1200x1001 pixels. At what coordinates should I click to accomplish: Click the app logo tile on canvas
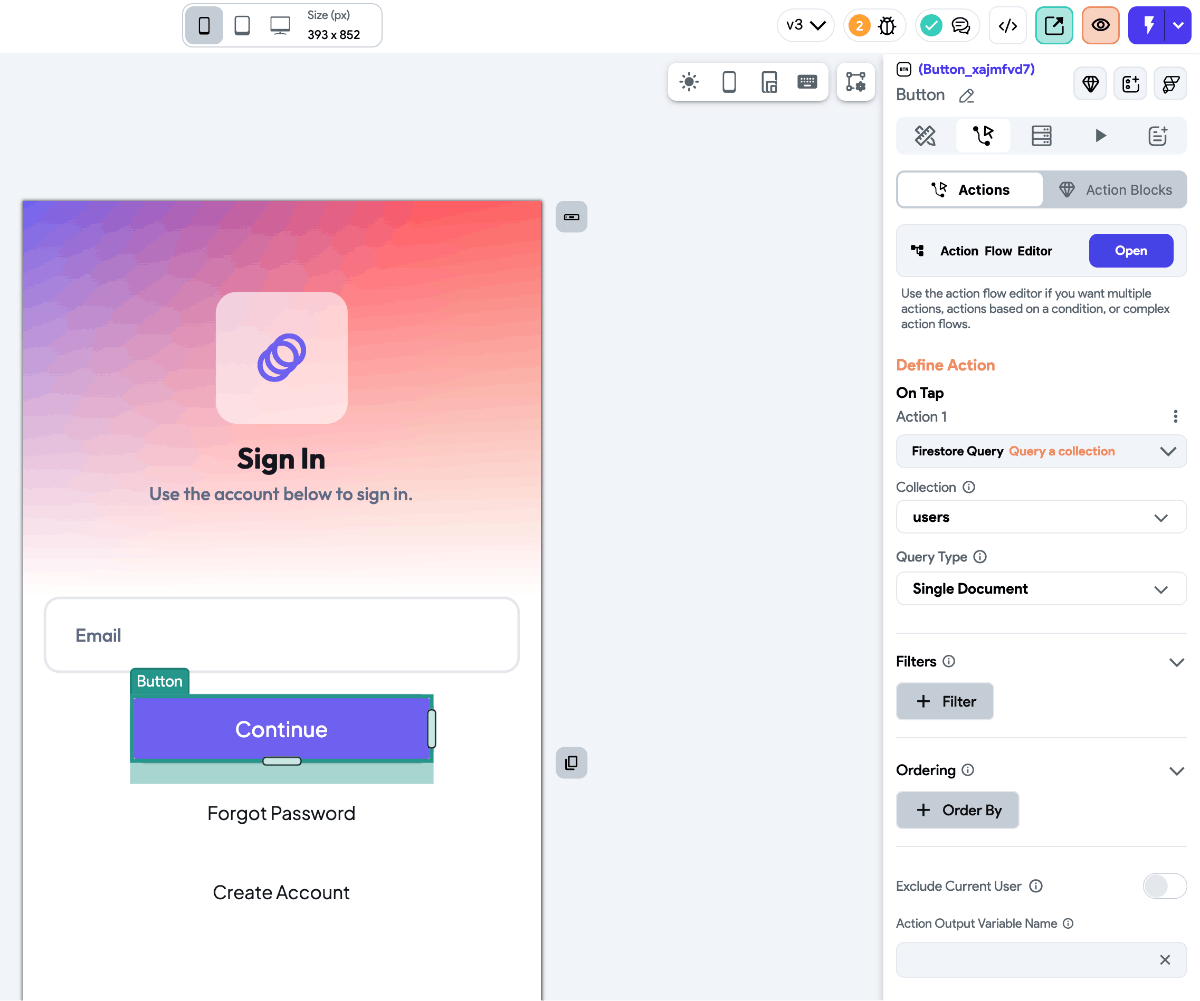pyautogui.click(x=282, y=358)
